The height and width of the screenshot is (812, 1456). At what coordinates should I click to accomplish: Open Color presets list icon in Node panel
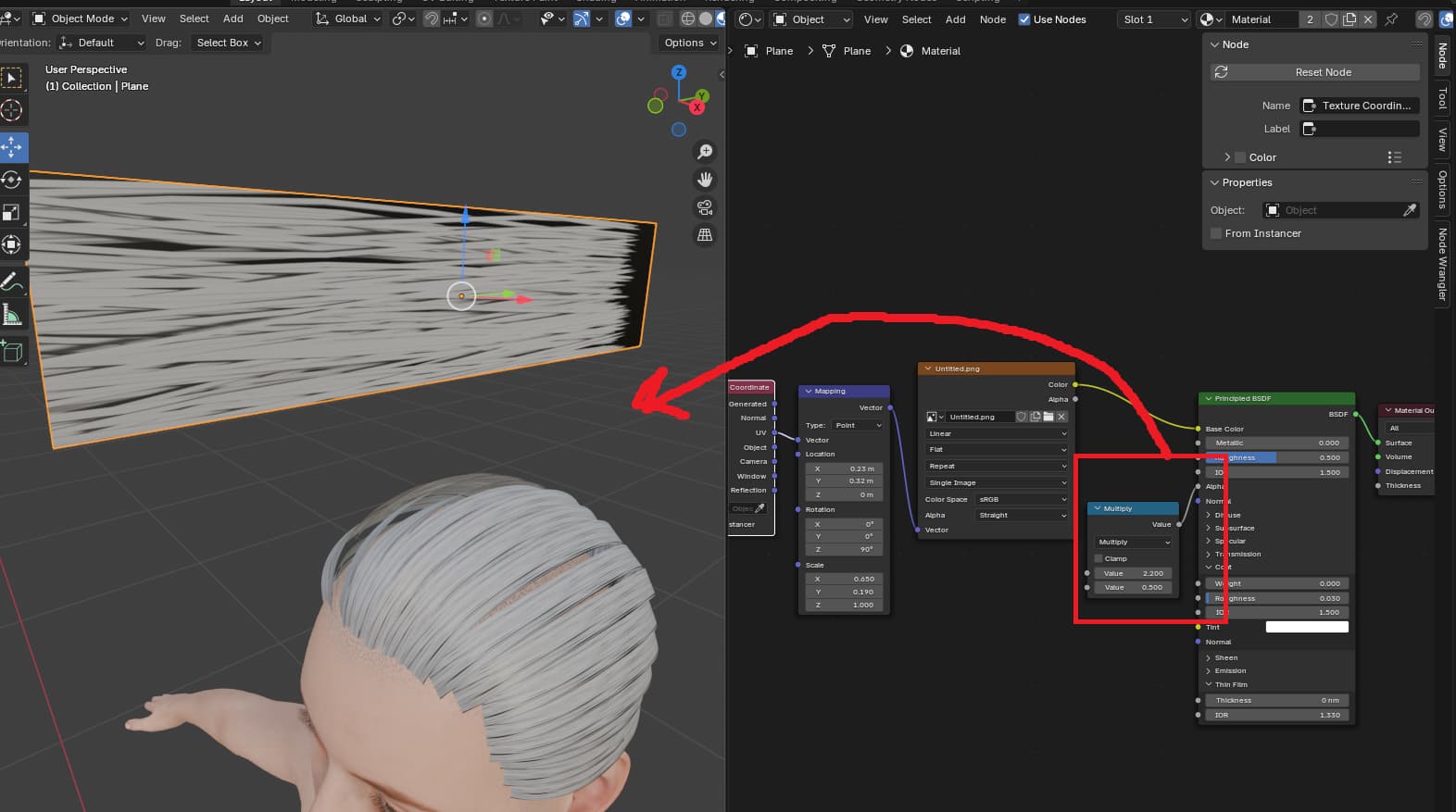click(x=1395, y=157)
